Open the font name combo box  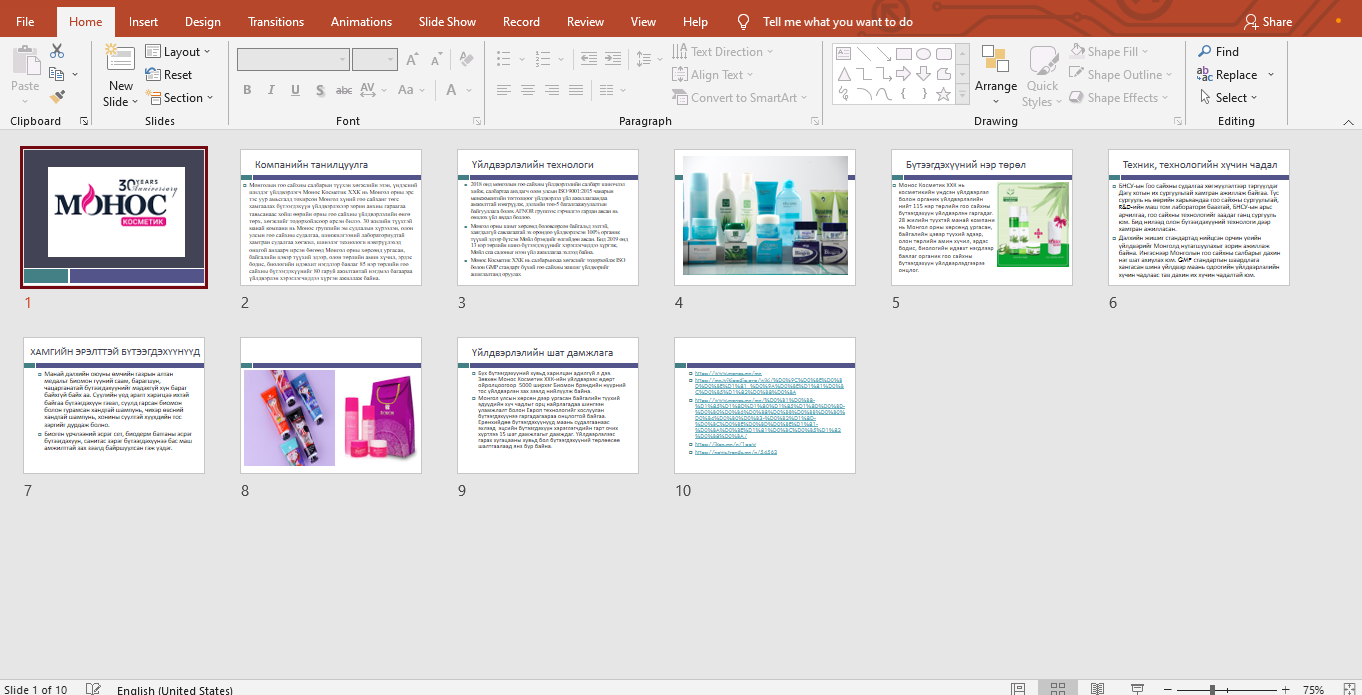coord(292,59)
